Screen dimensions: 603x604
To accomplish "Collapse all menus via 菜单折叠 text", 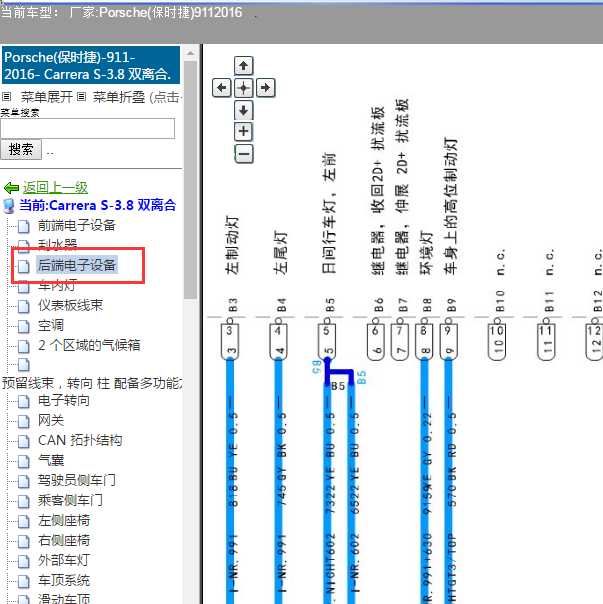I will point(119,97).
